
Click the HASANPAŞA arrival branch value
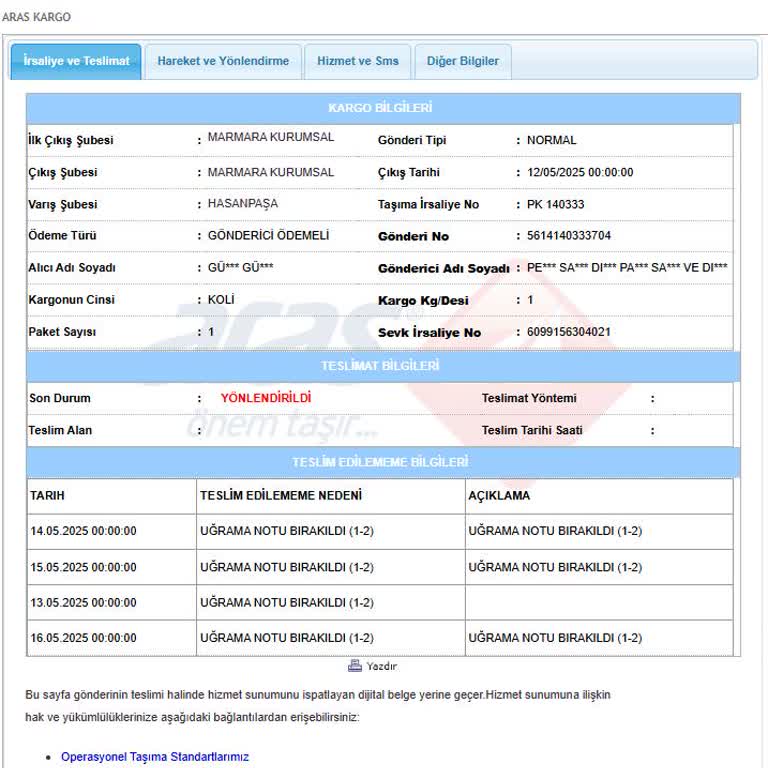[242, 204]
